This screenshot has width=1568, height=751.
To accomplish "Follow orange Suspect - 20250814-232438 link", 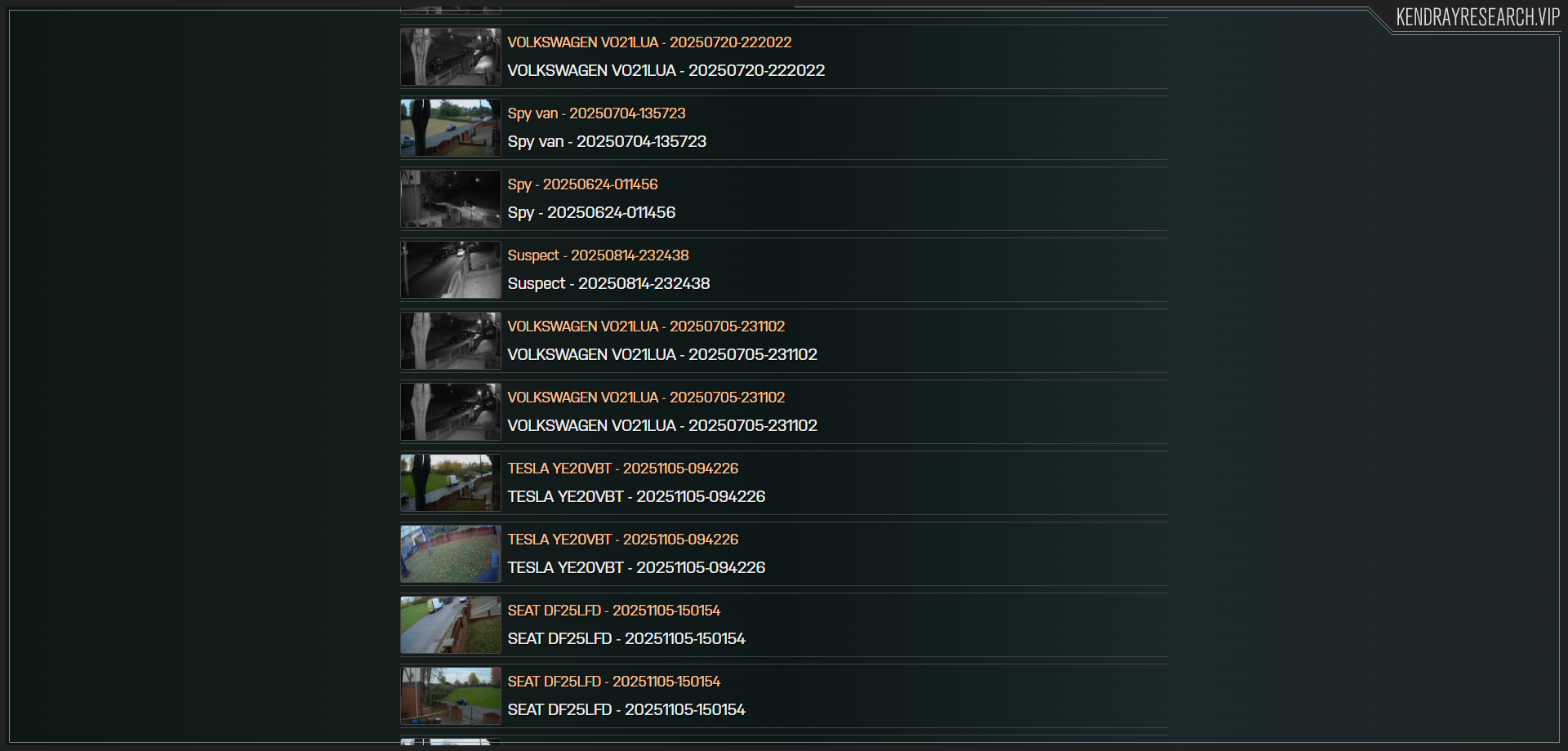I will coord(598,256).
